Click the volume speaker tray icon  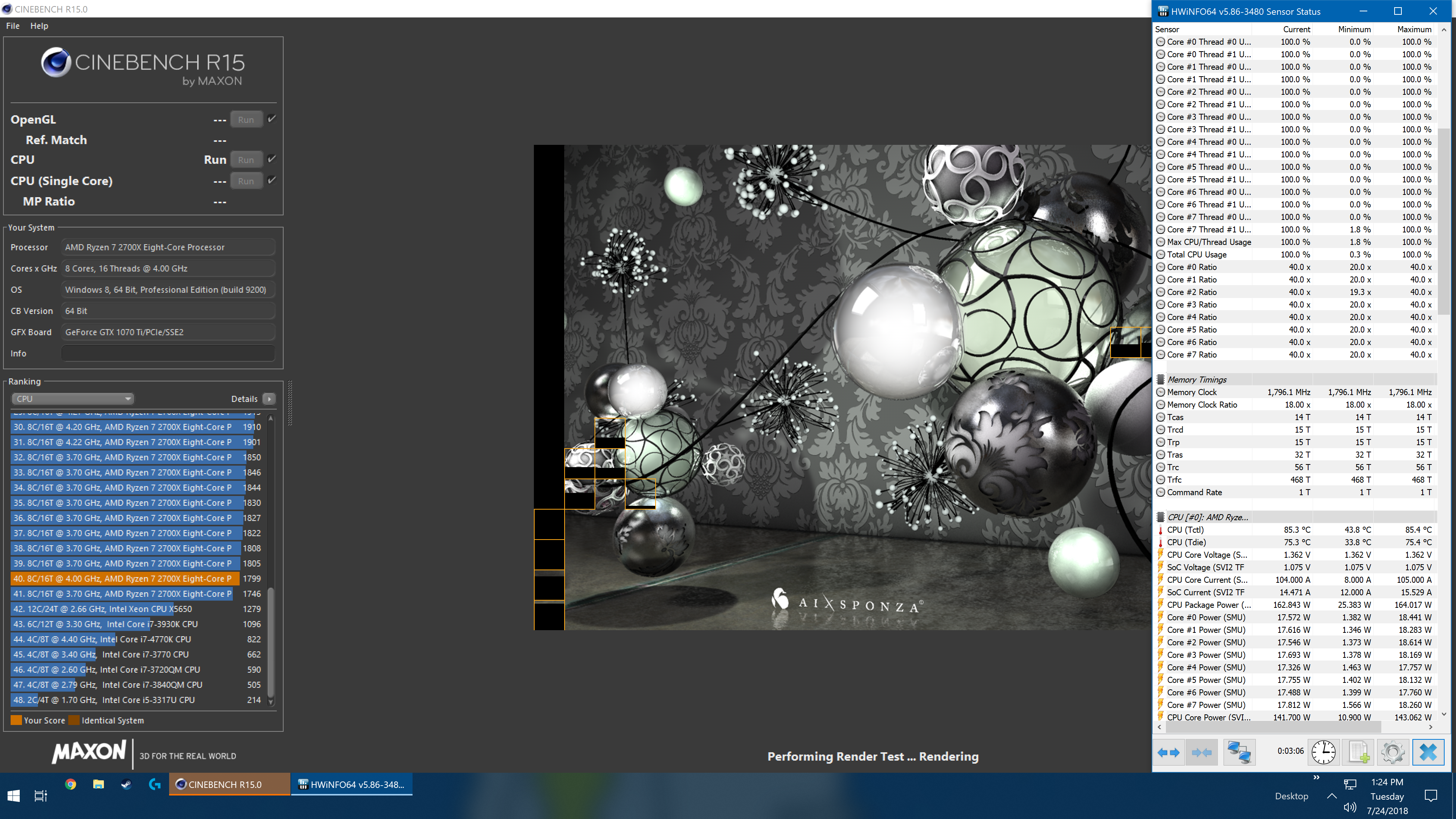tap(1350, 806)
